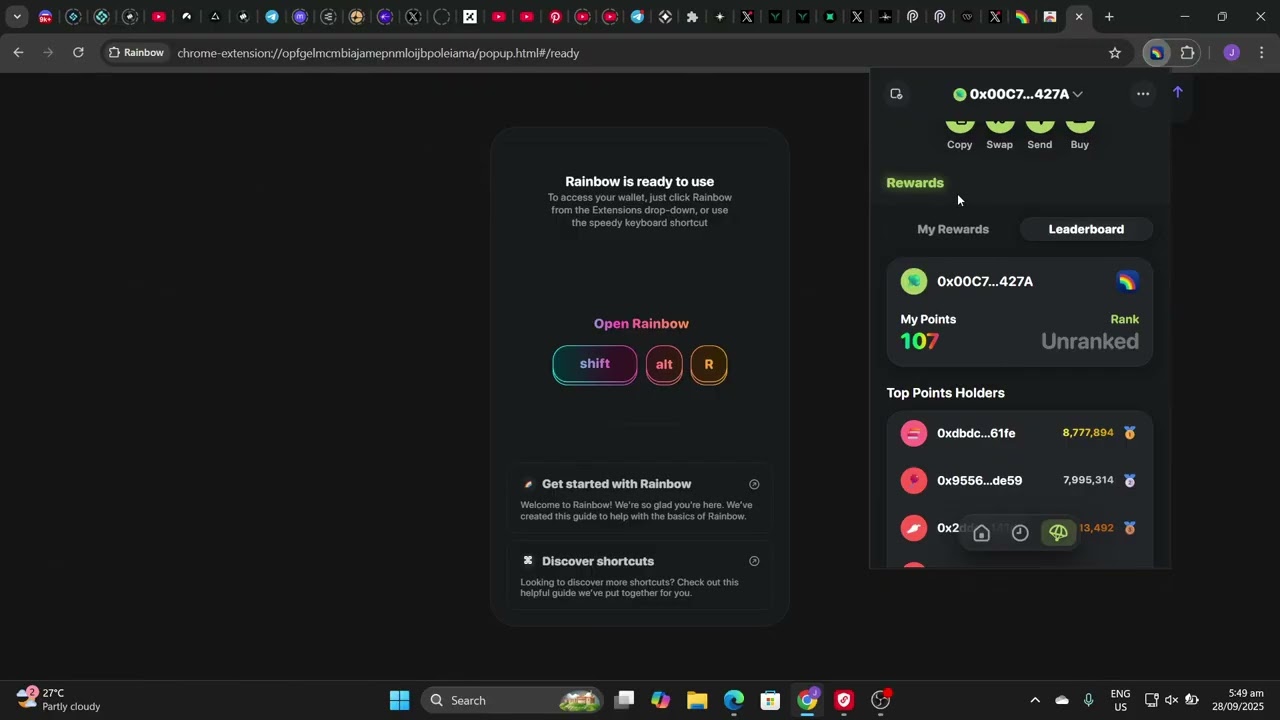Open the Discover shortcuts guide
Viewport: 1280px width, 720px height.
coord(640,575)
